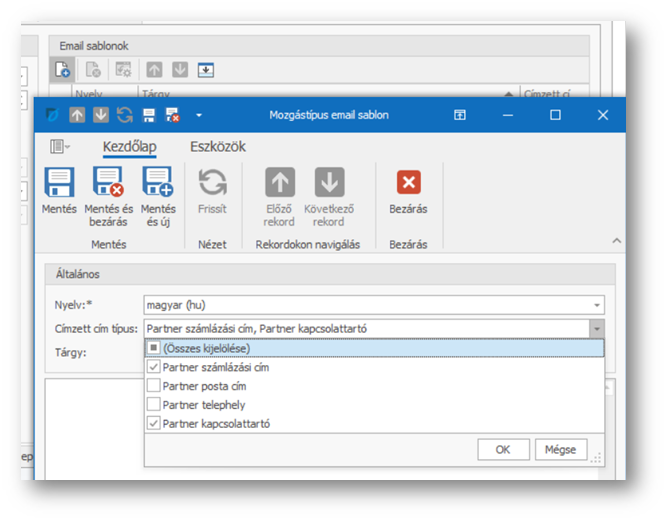668x522 pixels.
Task: Collapse the Címzett cím típus dropdown
Action: [x=597, y=328]
